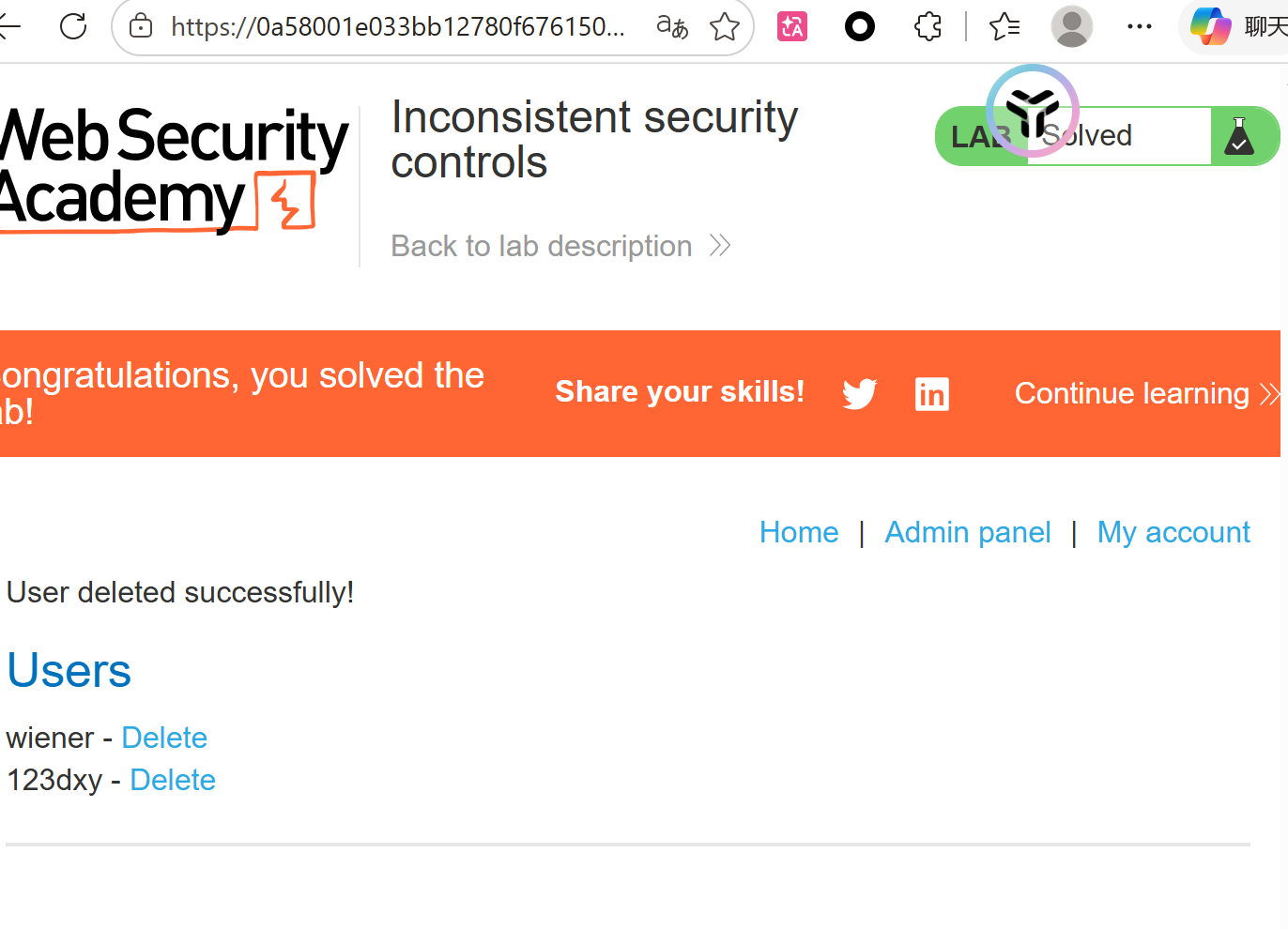Share on Twitter via bird icon

tap(859, 393)
